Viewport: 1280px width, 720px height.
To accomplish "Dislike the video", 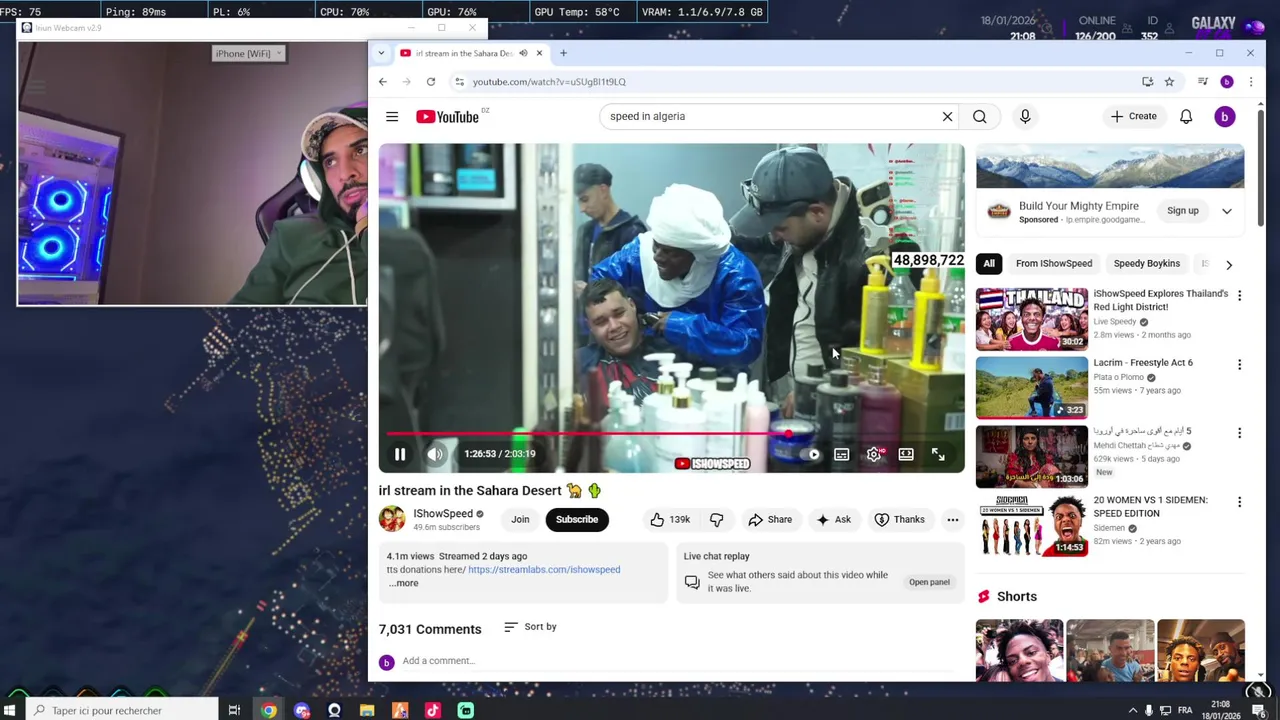I will click(x=716, y=520).
